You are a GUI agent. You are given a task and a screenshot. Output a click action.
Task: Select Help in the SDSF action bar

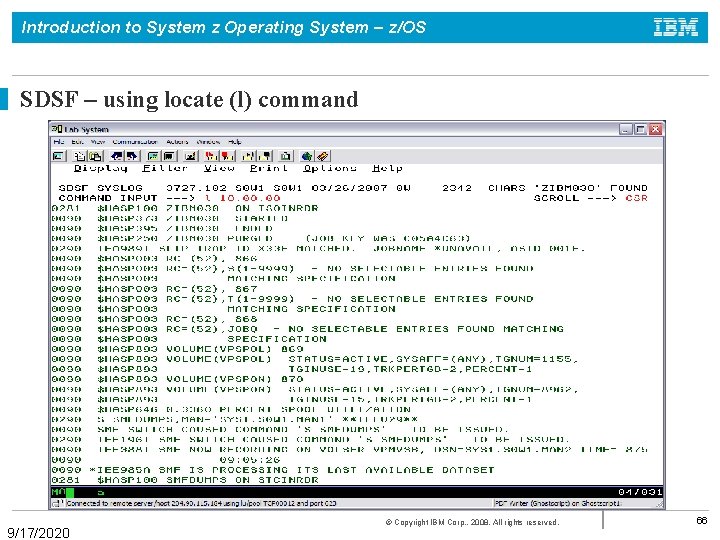[x=388, y=168]
